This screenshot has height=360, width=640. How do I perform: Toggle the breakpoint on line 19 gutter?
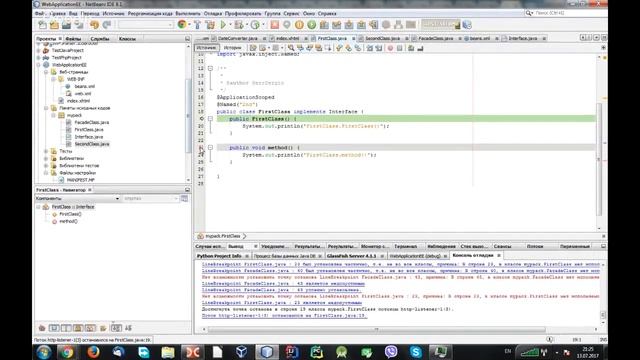pyautogui.click(x=201, y=119)
